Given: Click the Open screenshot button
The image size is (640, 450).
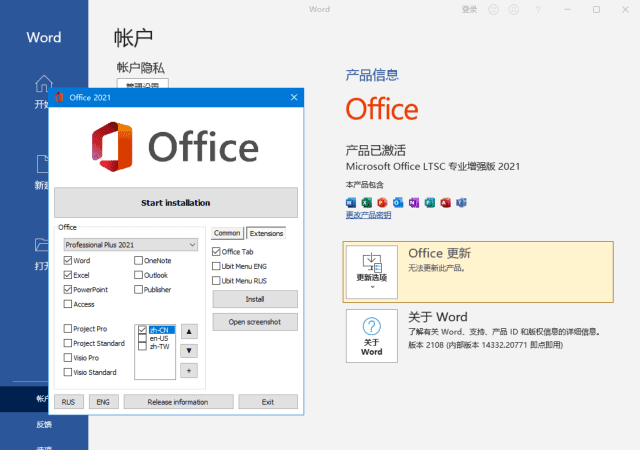Looking at the screenshot, I should click(x=255, y=322).
